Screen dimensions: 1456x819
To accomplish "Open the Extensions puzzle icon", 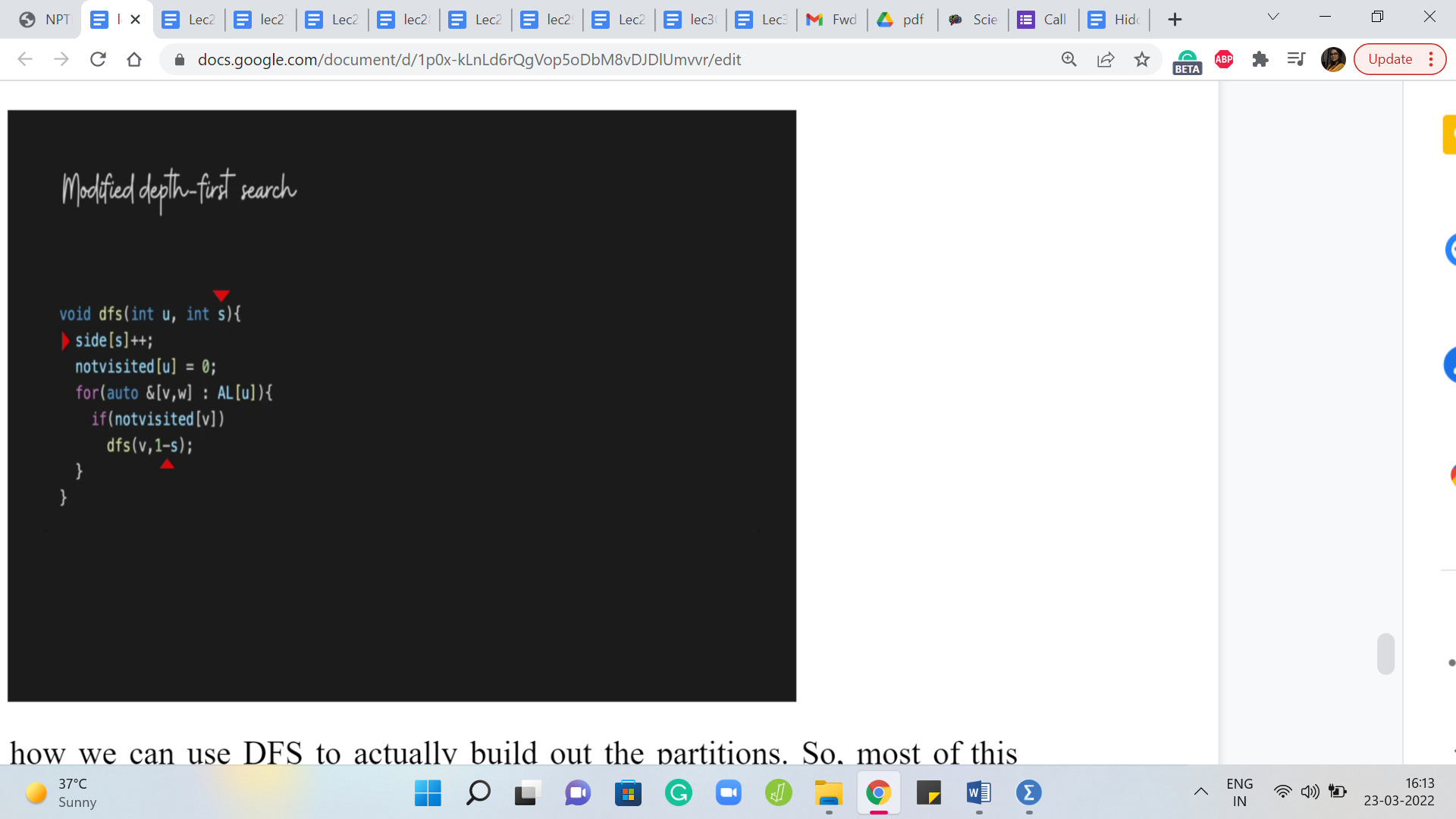I will pyautogui.click(x=1260, y=59).
